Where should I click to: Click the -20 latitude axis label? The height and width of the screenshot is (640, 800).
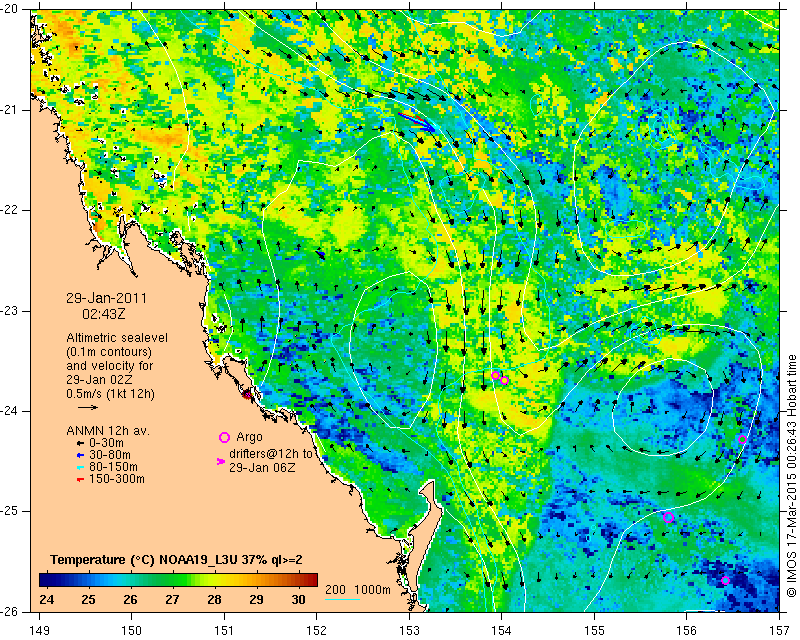(x=10, y=10)
